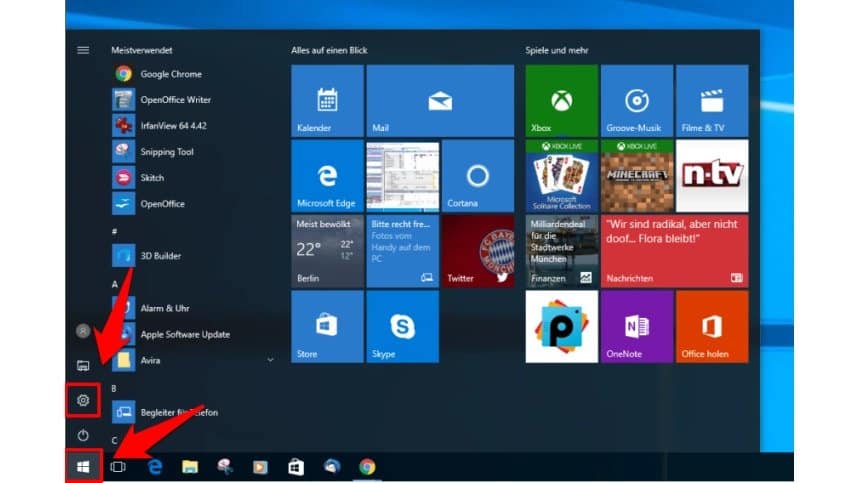This screenshot has height=483, width=858.
Task: Launch Google Chrome from the most-used list
Action: click(170, 74)
